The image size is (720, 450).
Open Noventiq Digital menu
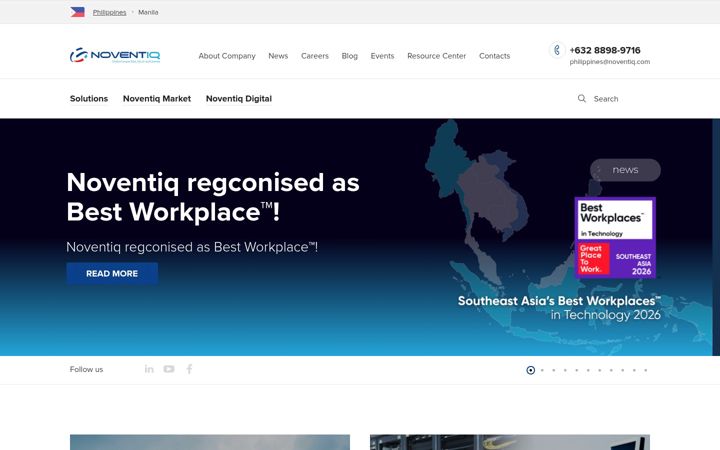click(239, 99)
